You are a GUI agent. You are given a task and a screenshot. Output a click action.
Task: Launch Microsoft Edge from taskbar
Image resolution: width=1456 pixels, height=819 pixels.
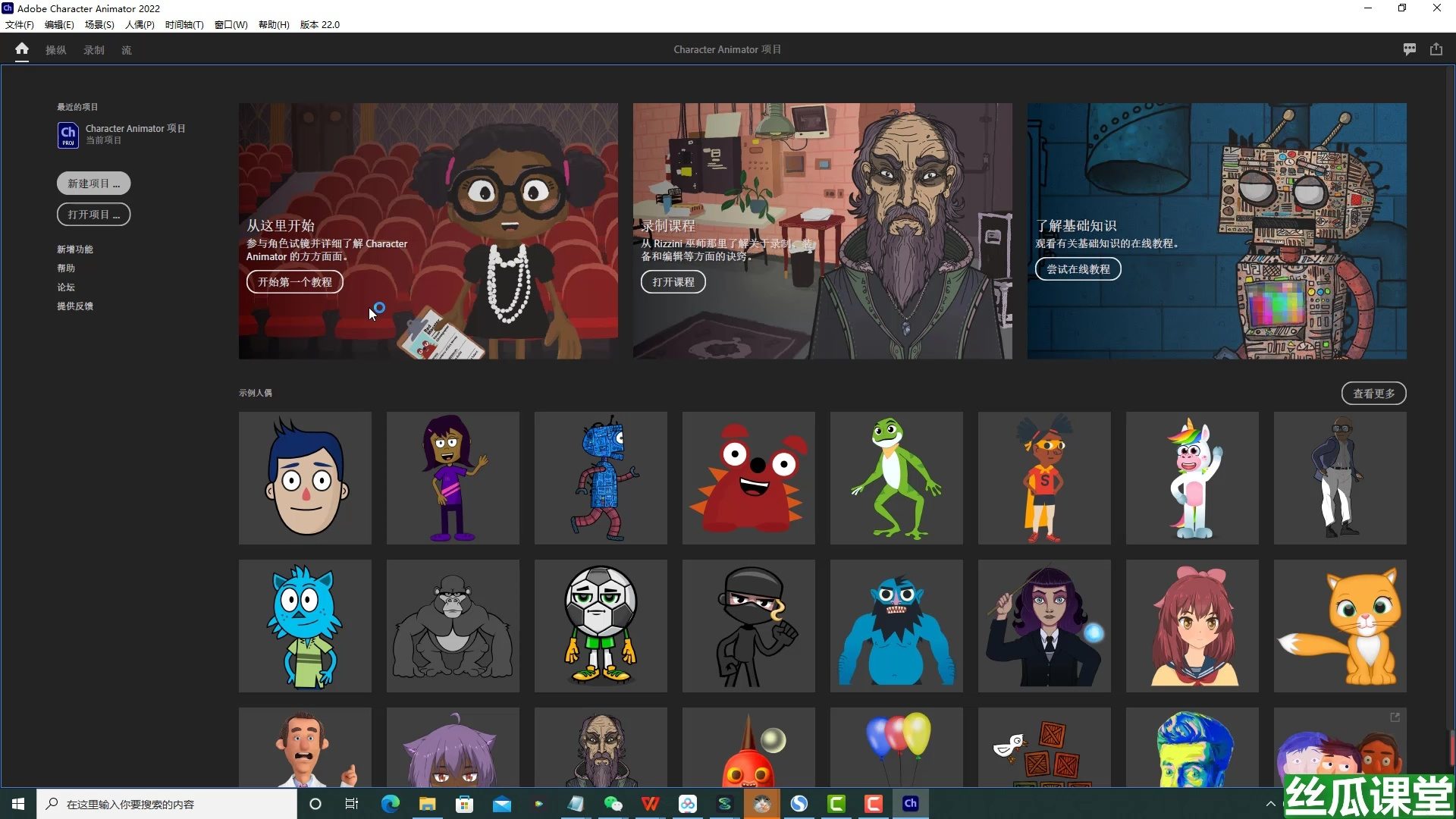click(390, 804)
